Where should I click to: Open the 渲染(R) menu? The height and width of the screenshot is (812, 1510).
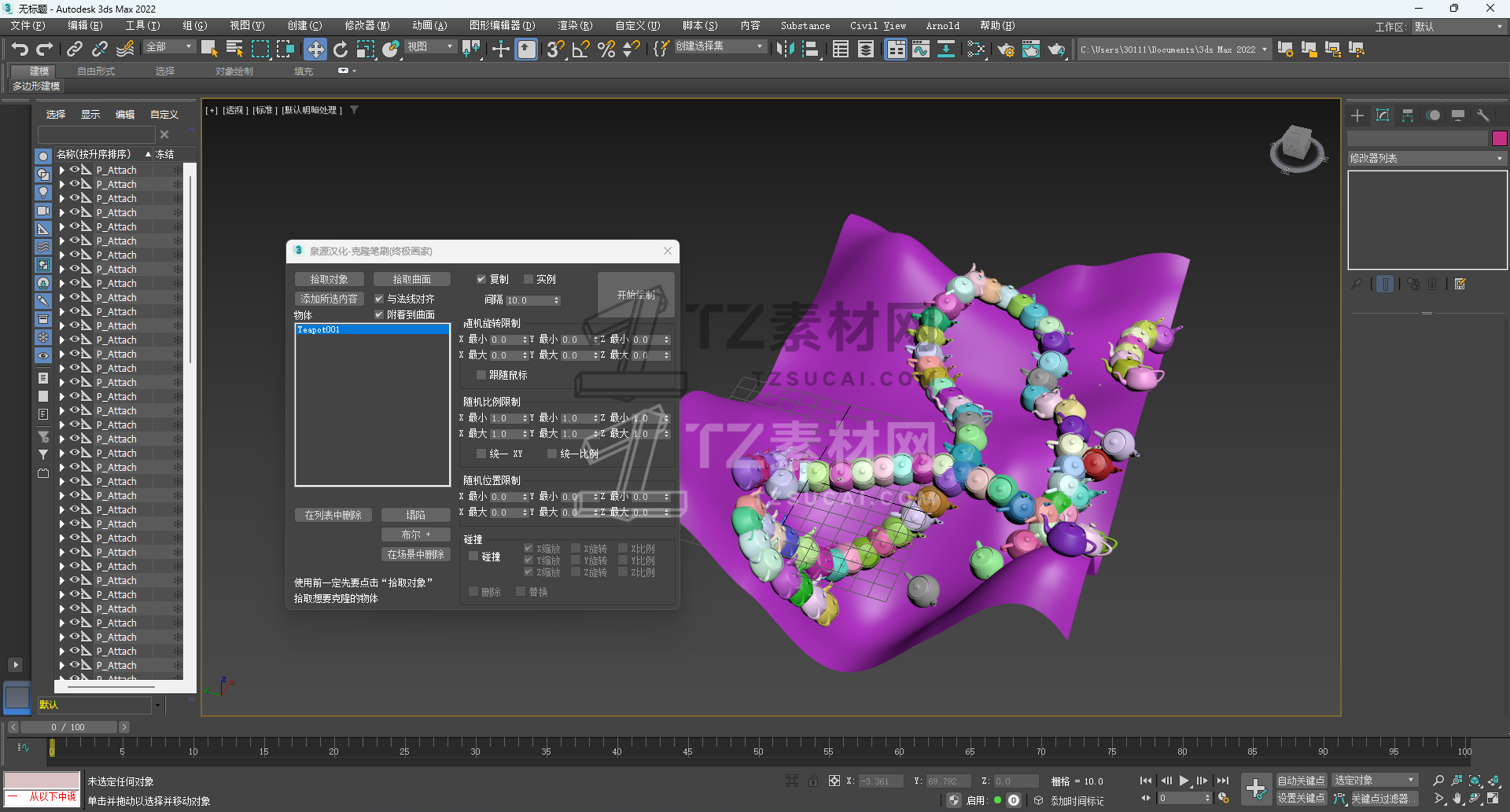click(x=574, y=26)
